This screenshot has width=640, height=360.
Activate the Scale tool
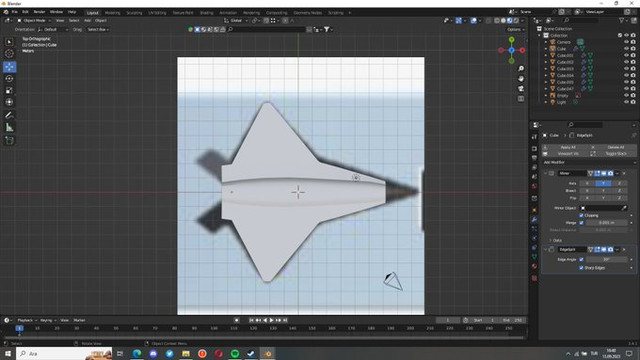coord(9,90)
